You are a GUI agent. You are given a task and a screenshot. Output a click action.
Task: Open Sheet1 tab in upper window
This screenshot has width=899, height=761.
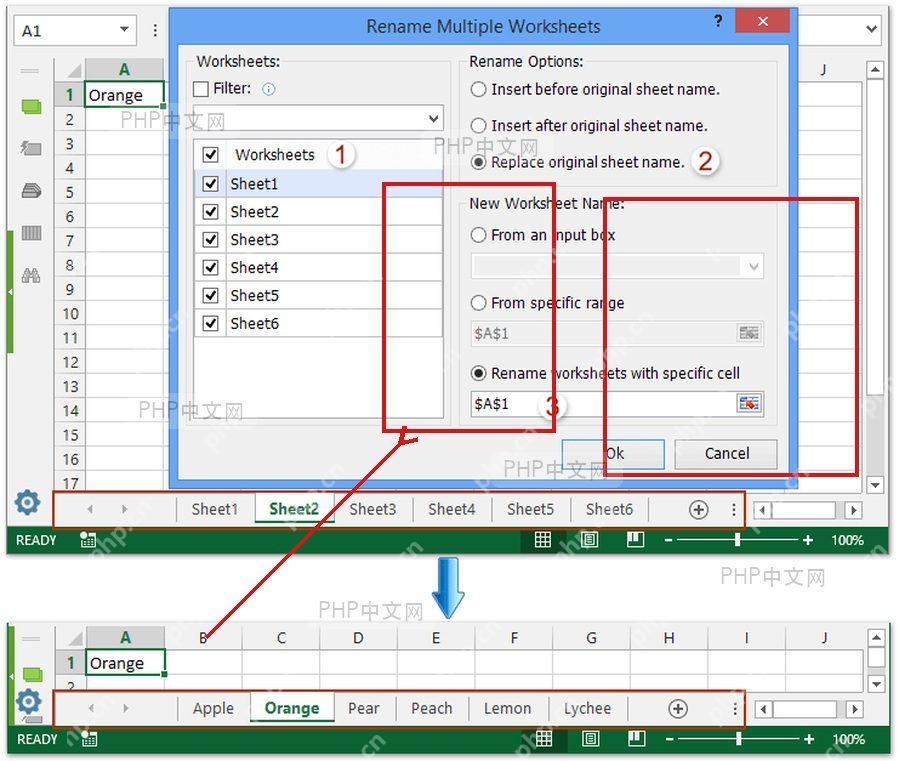214,509
